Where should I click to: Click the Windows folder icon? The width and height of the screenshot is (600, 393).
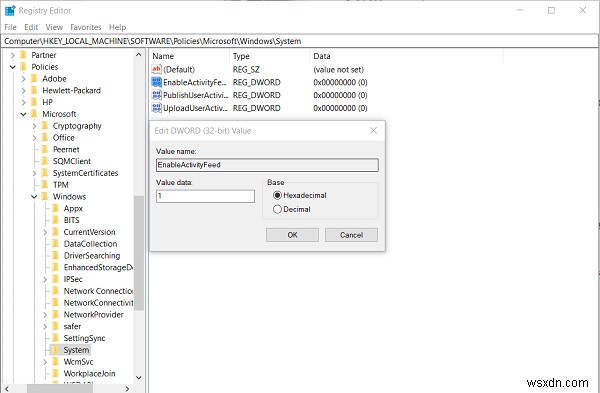[45, 196]
